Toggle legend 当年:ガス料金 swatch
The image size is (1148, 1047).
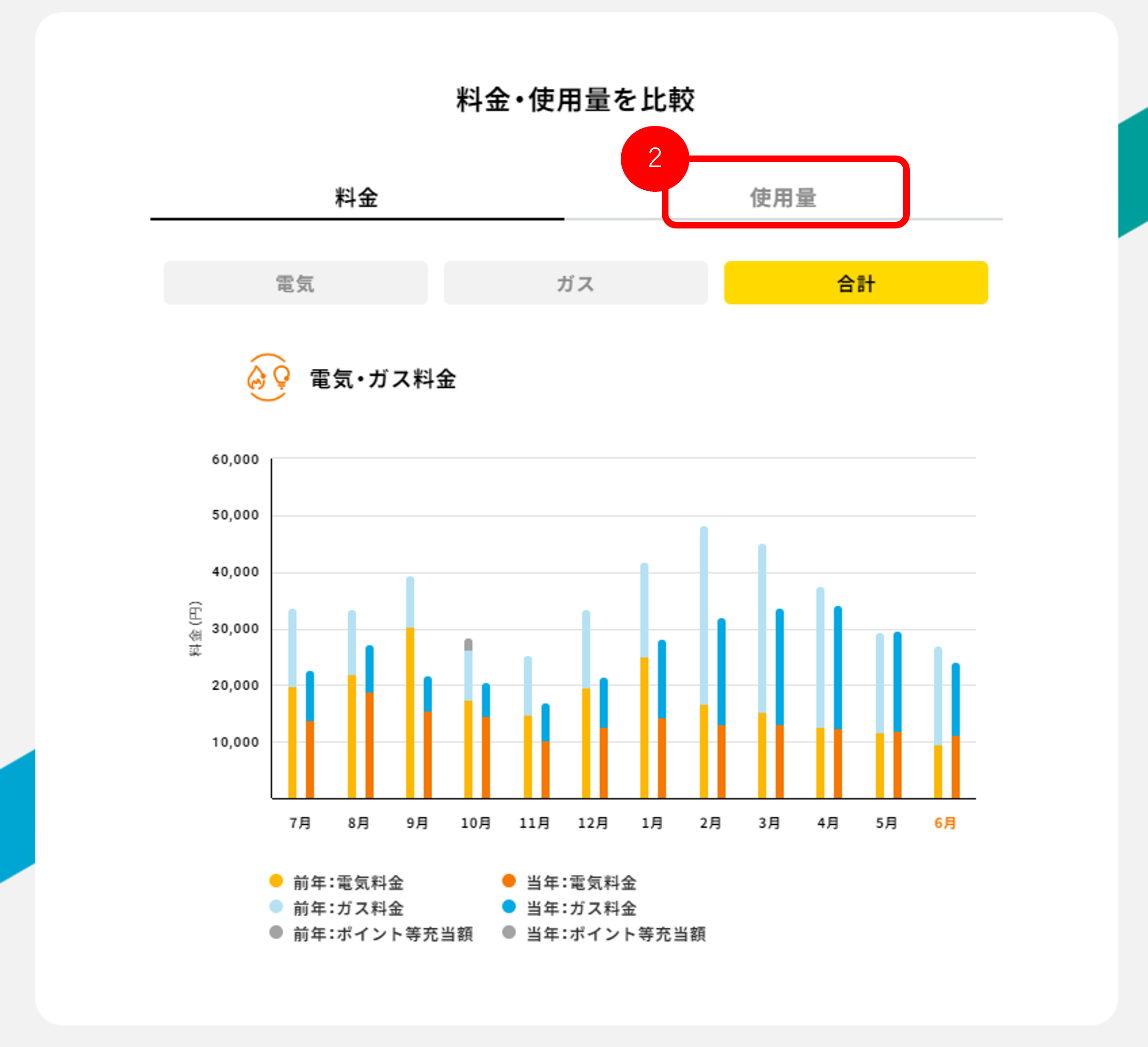tap(509, 906)
